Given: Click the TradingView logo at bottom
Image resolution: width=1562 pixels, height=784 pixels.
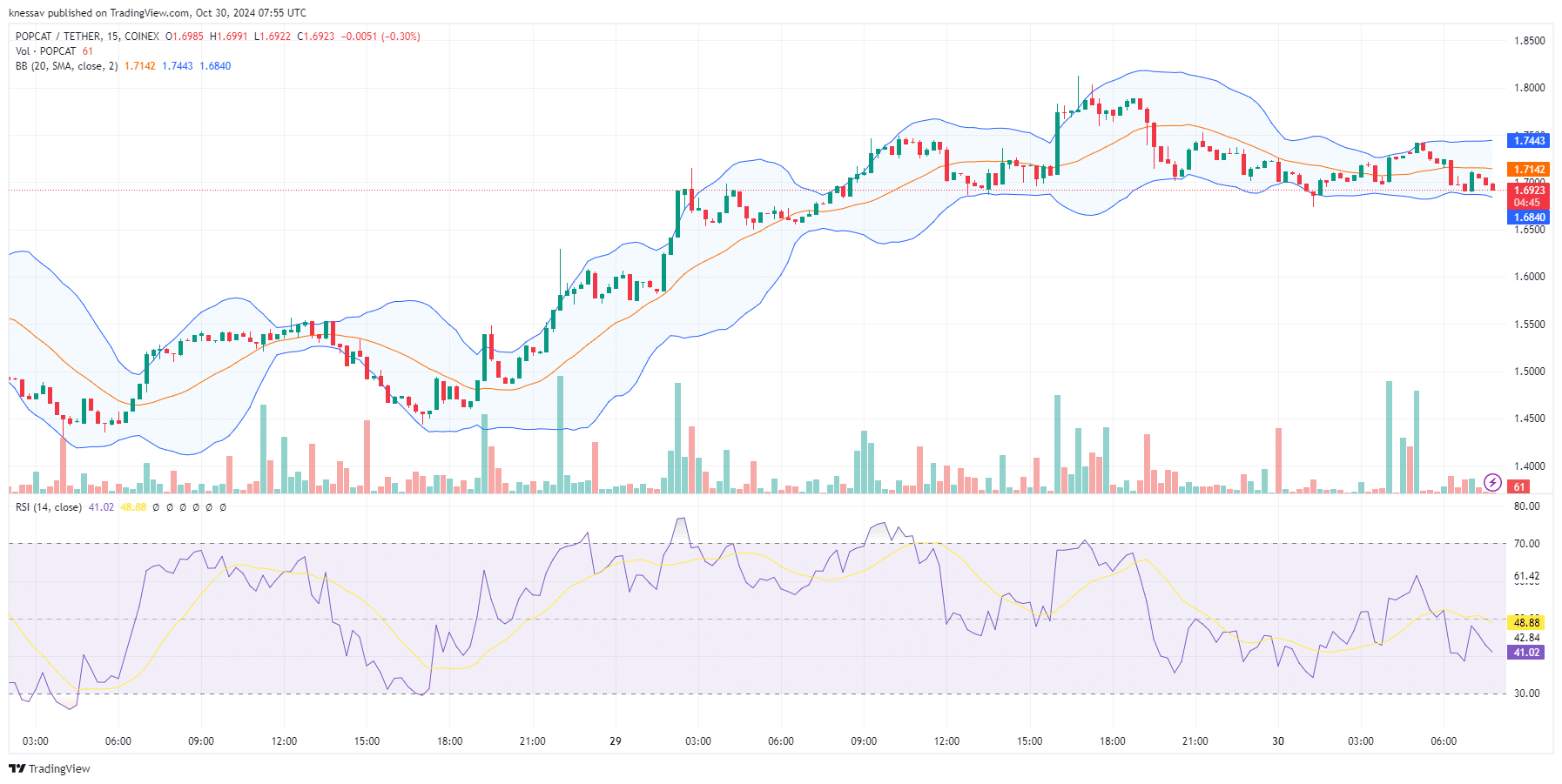Looking at the screenshot, I should [50, 768].
